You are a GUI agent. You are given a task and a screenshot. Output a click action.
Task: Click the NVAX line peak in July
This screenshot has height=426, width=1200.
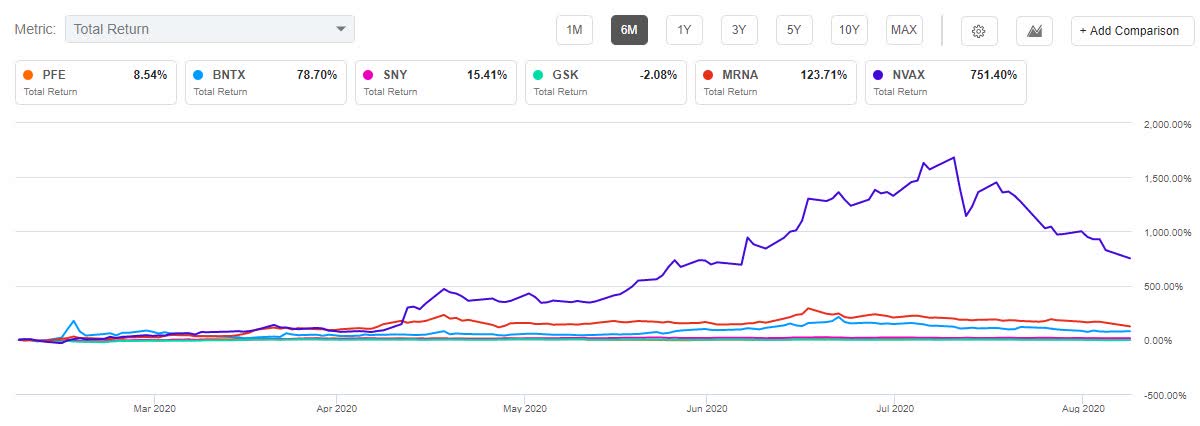pyautogui.click(x=955, y=158)
